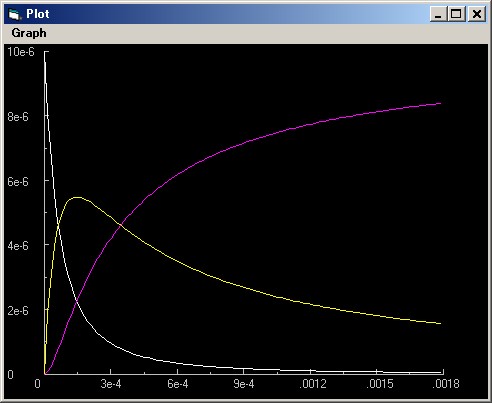
Task: Click the .0018 x-axis label
Action: coord(446,384)
